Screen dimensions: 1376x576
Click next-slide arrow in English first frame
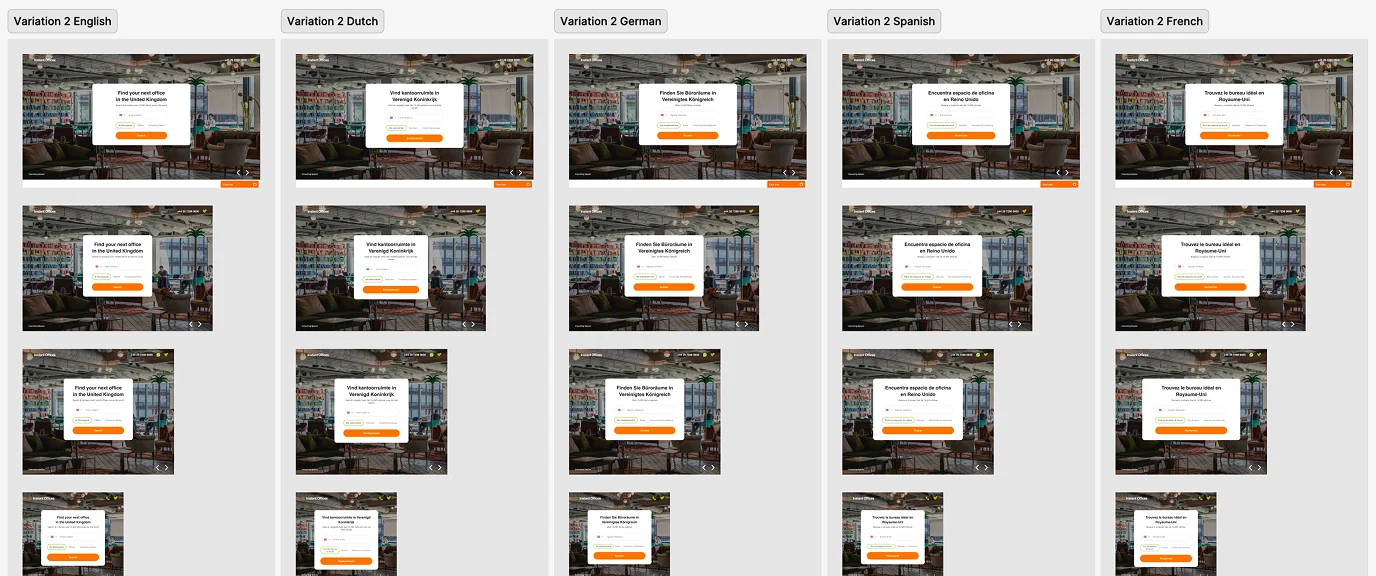tap(247, 173)
